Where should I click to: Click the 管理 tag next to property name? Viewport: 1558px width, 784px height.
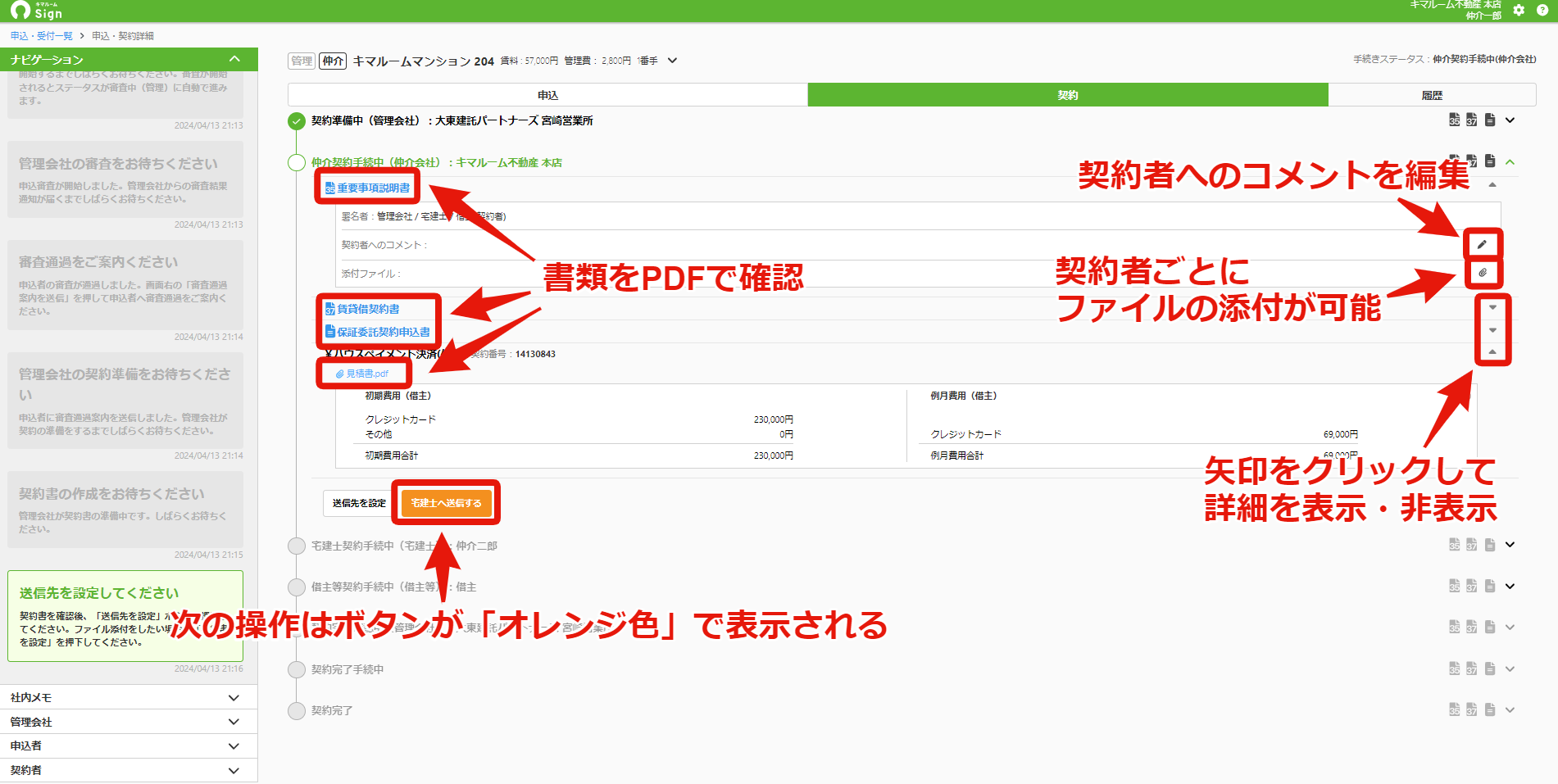click(302, 61)
